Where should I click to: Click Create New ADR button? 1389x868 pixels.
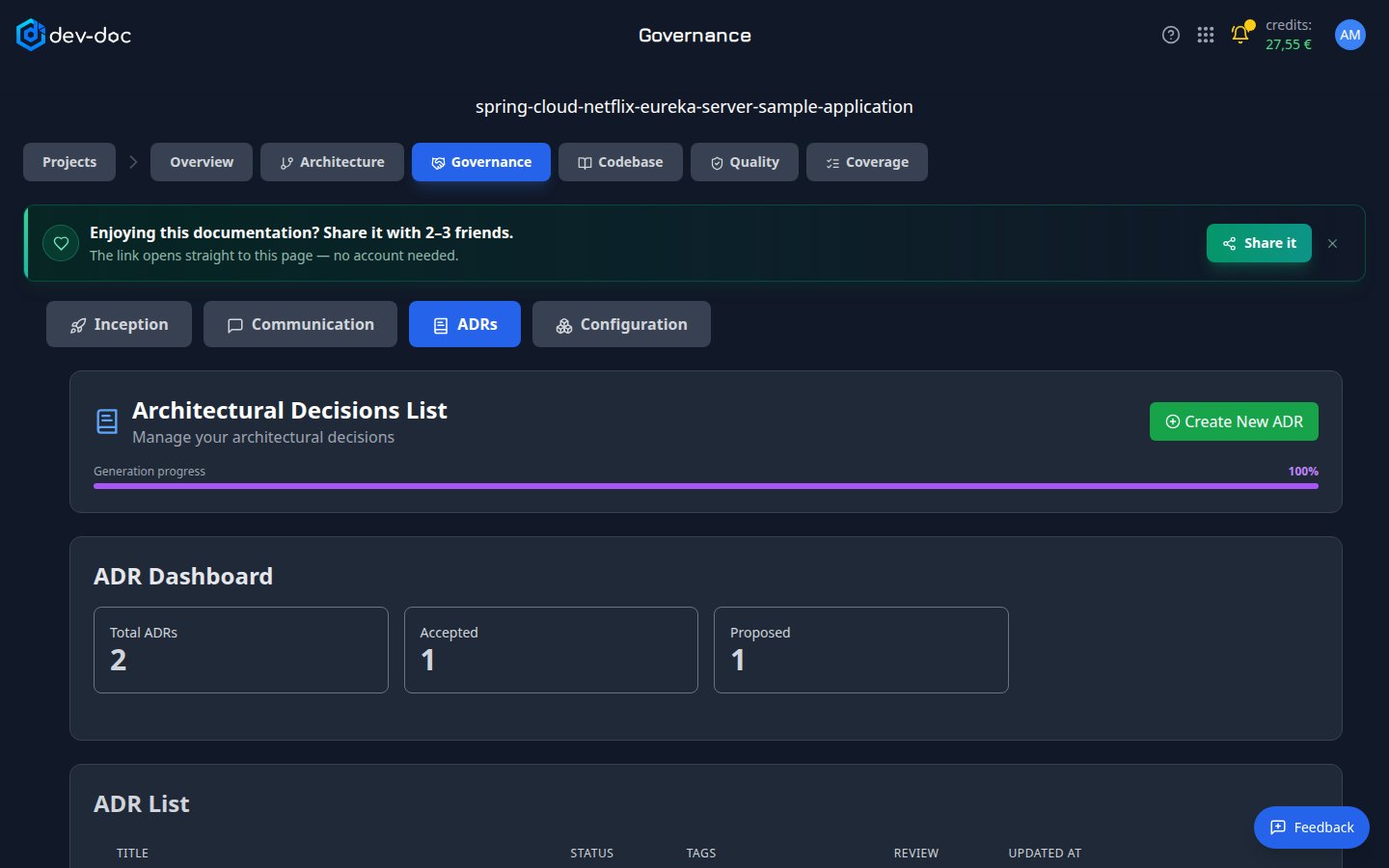tap(1234, 421)
